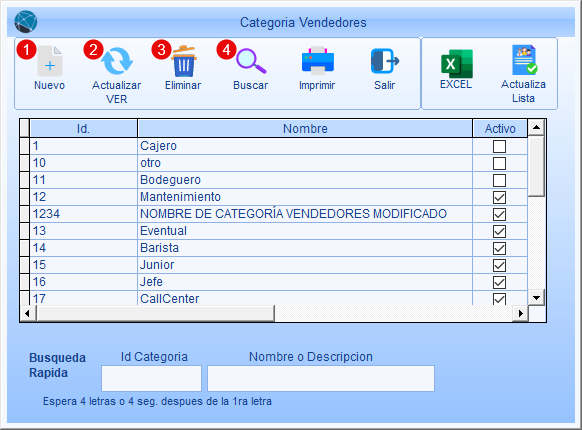Click the horizontal scroll right arrow

[520, 313]
